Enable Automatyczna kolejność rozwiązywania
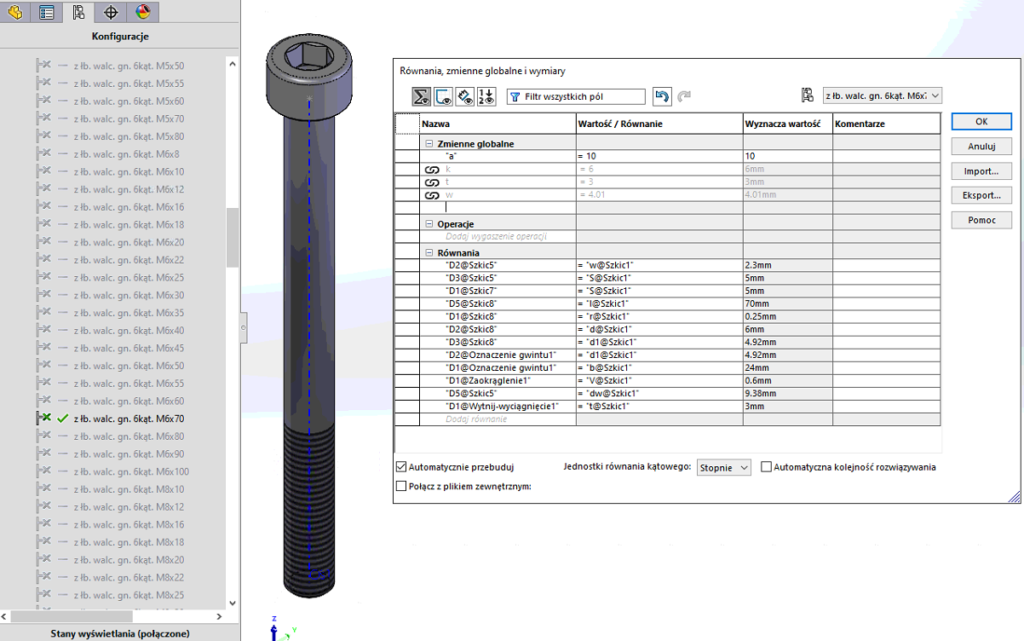The width and height of the screenshot is (1024, 641). coord(766,467)
